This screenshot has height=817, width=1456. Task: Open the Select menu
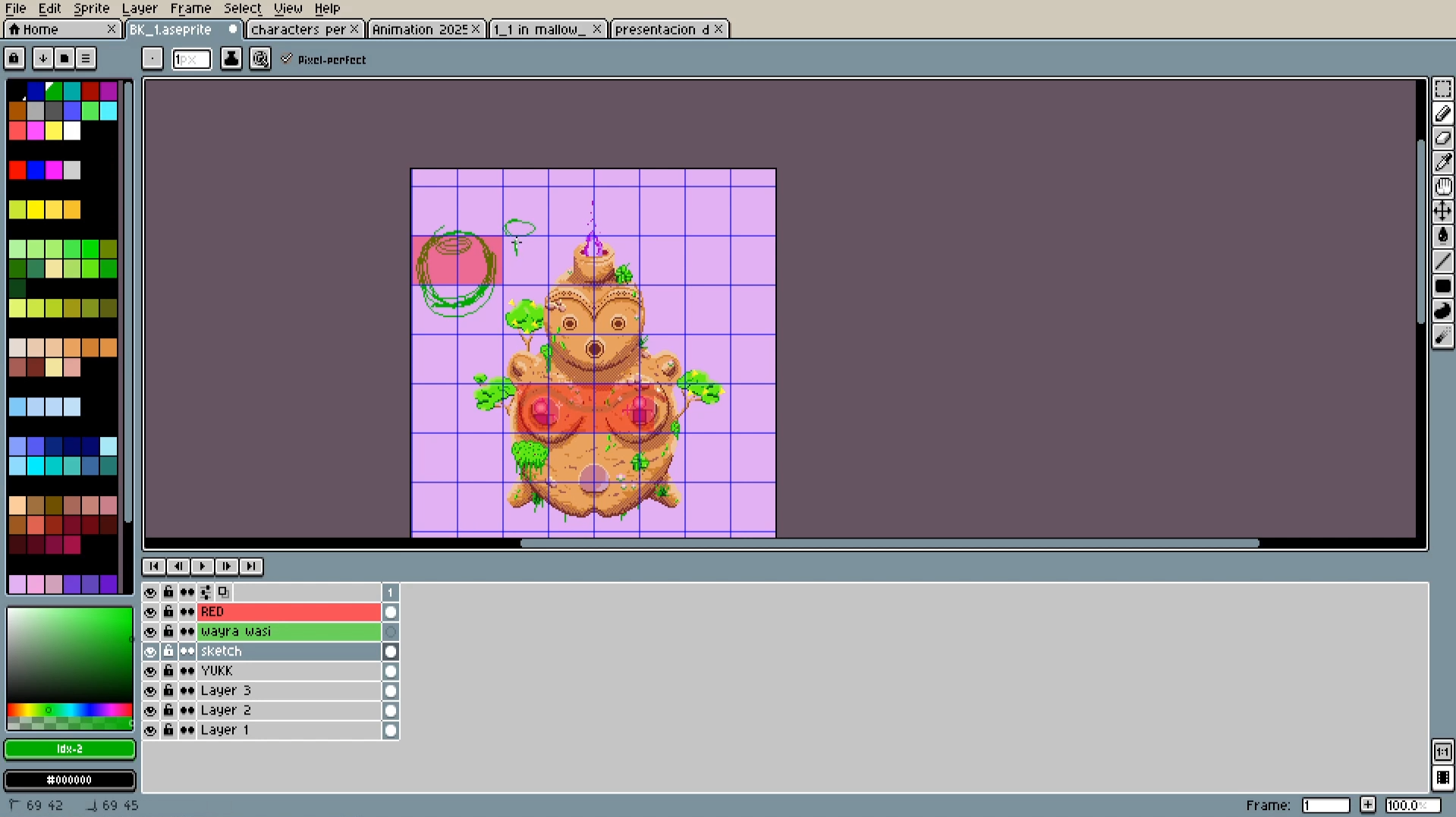click(242, 8)
